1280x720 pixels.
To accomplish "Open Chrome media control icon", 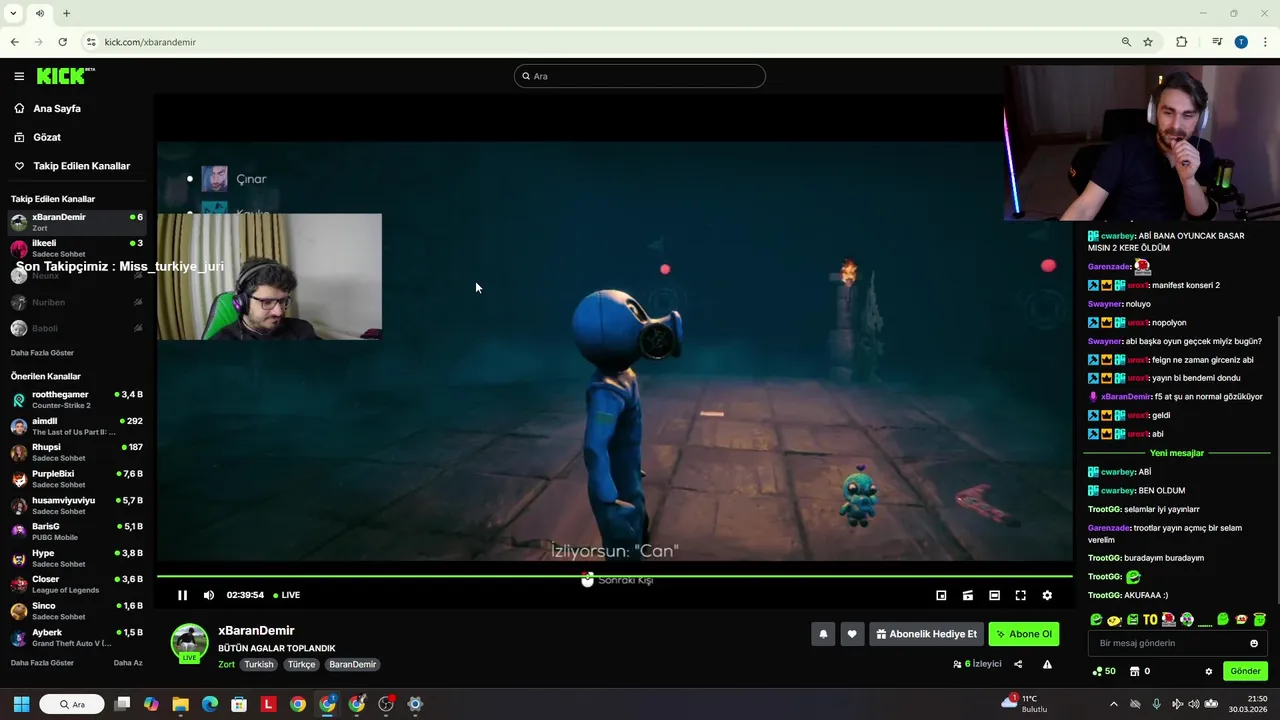I will tap(1217, 42).
